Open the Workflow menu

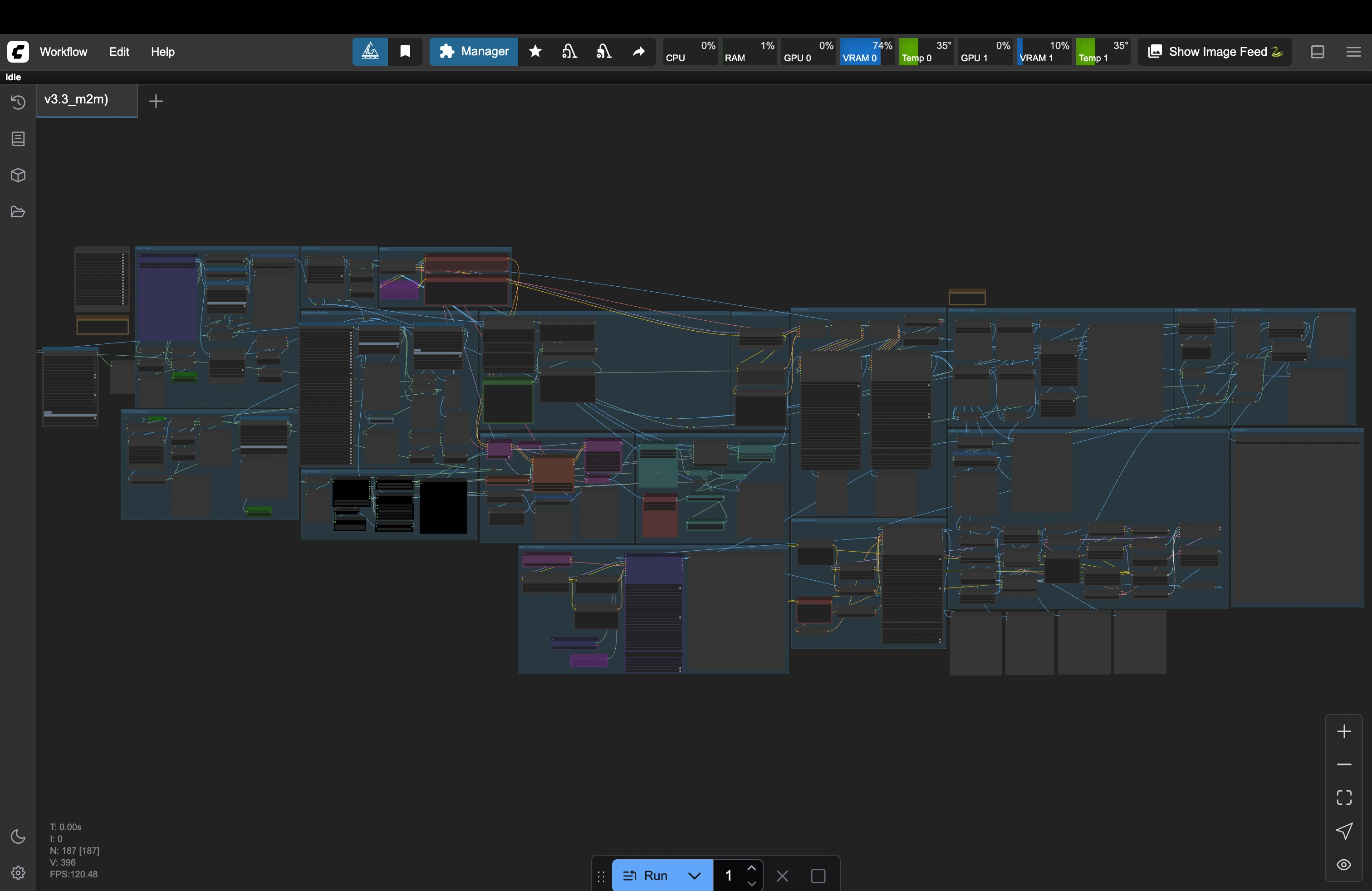coord(64,52)
